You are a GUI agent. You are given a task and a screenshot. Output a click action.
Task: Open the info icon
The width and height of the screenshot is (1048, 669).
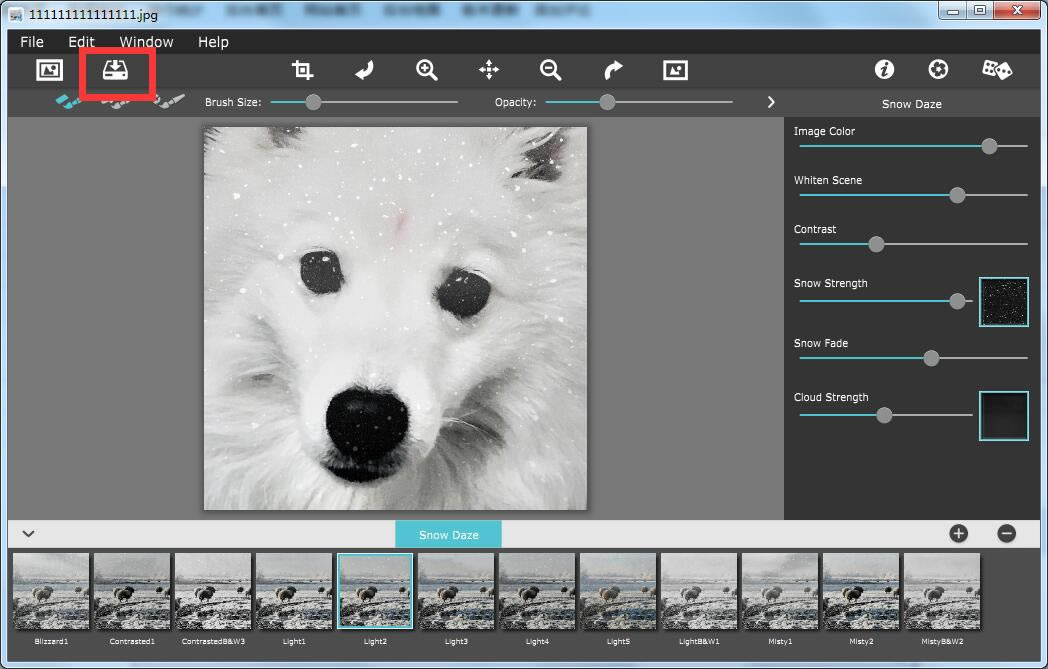point(884,69)
